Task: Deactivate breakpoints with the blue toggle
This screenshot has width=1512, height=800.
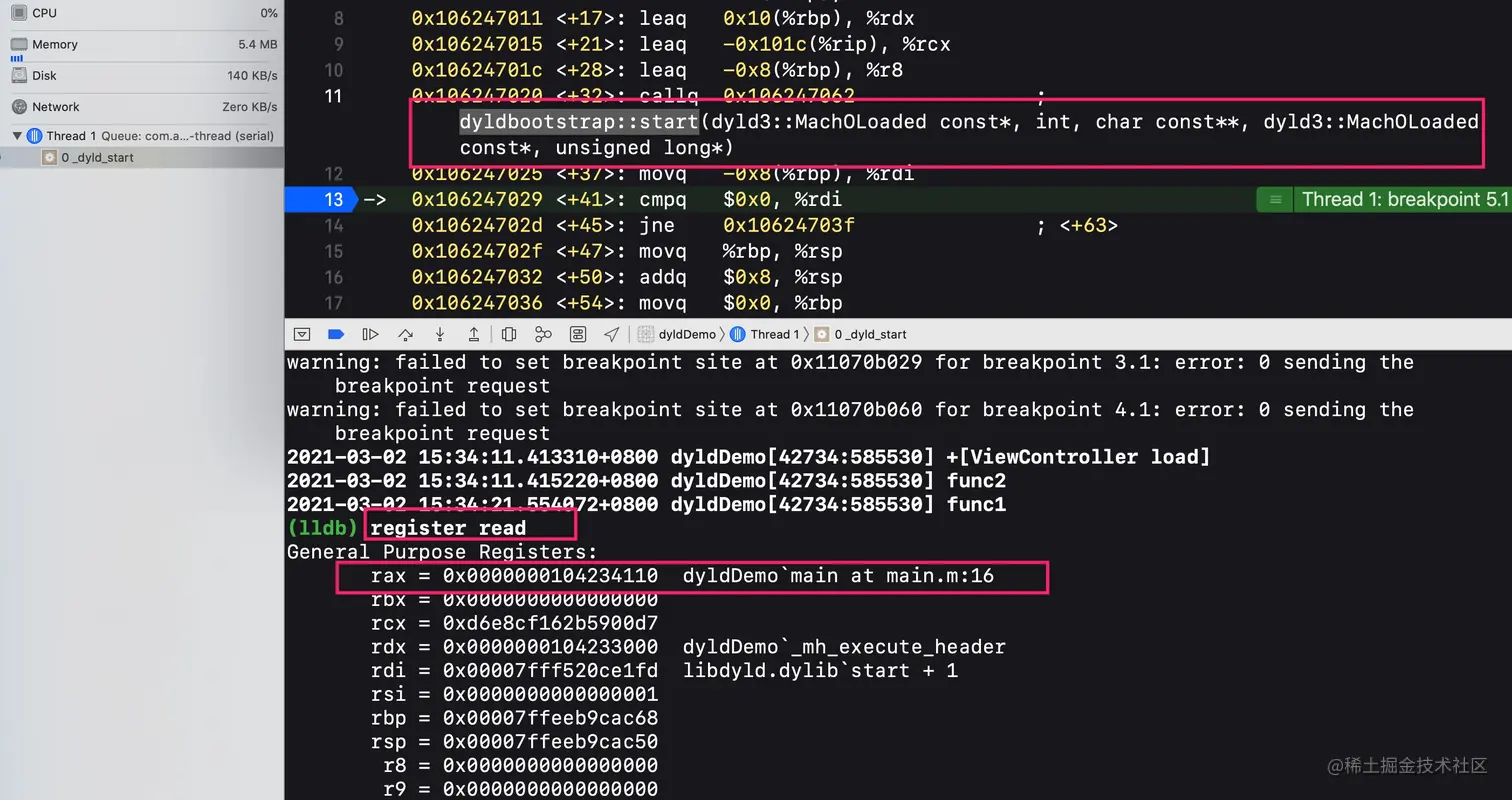Action: point(336,334)
